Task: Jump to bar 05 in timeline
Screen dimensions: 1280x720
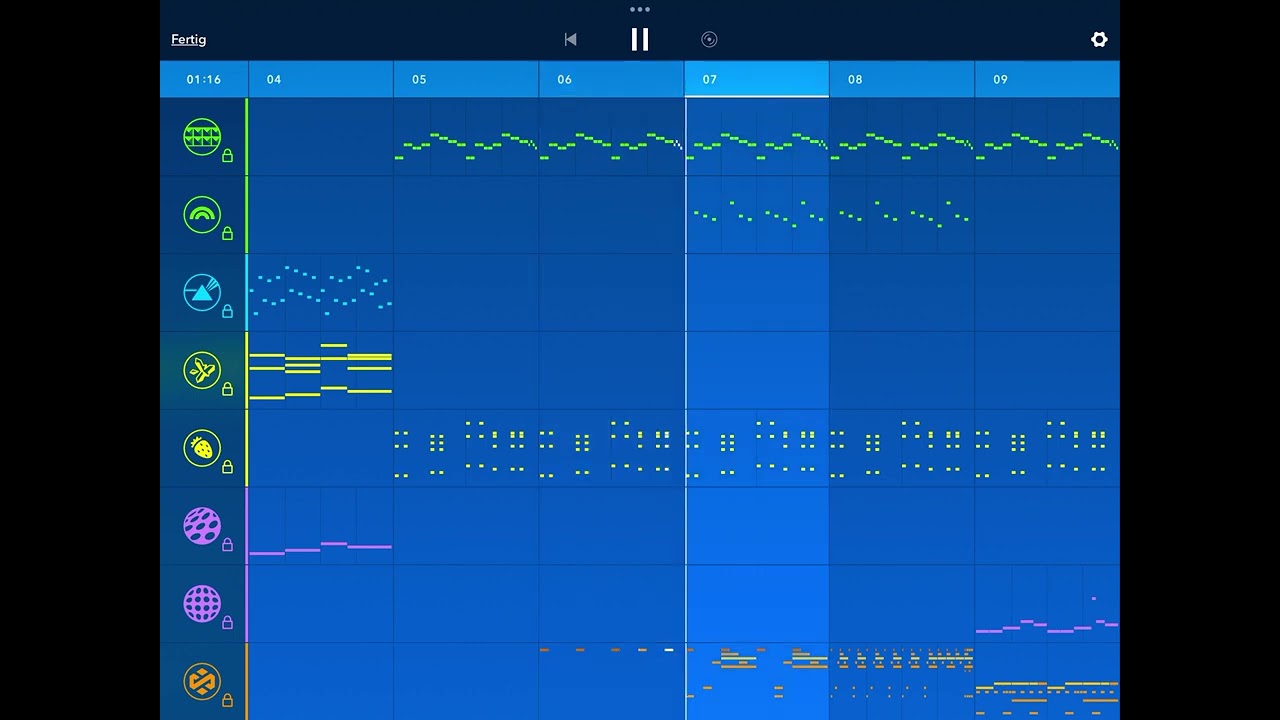Action: (x=466, y=79)
